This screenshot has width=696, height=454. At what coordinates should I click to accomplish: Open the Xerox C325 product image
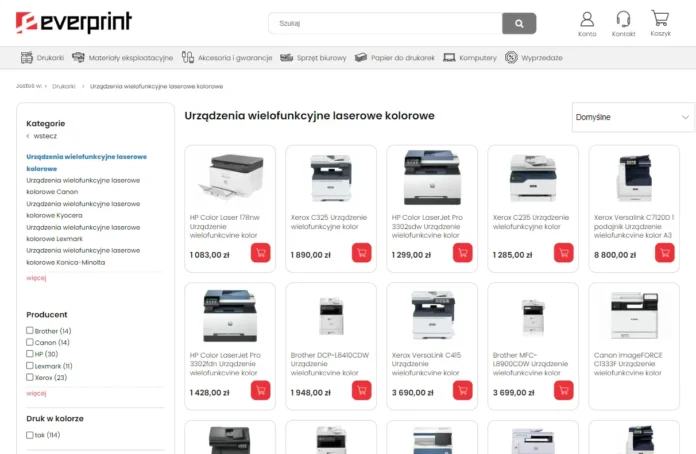point(331,178)
